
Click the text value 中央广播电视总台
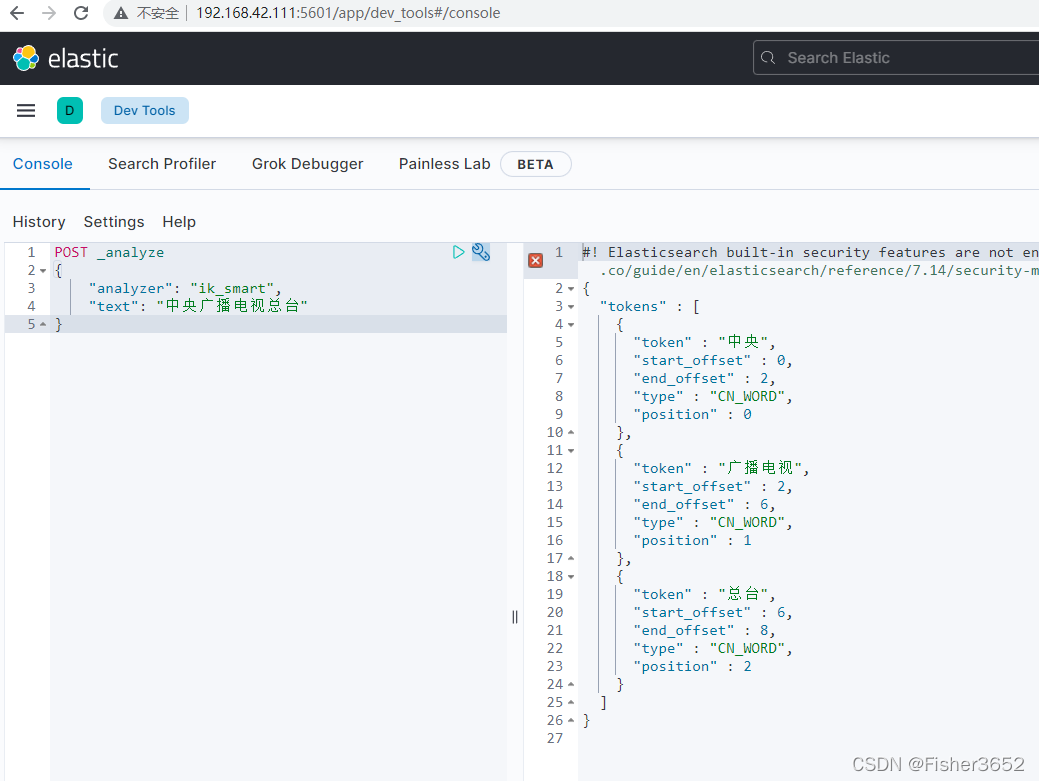[x=232, y=306]
